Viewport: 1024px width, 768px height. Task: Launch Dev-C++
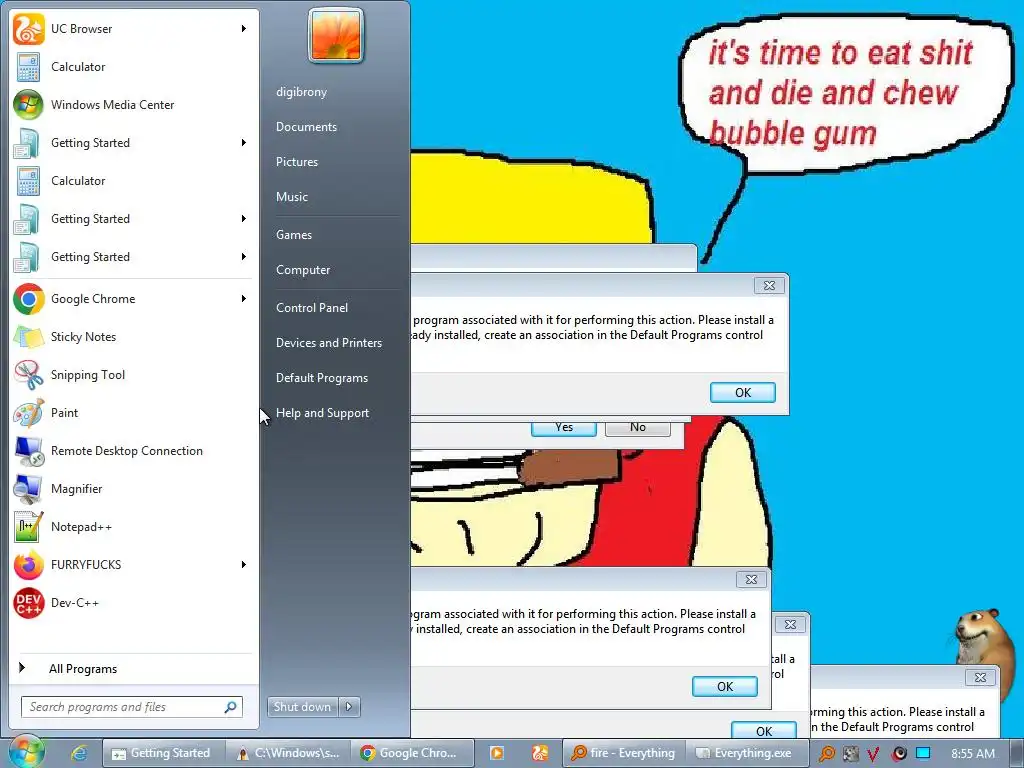tap(134, 602)
